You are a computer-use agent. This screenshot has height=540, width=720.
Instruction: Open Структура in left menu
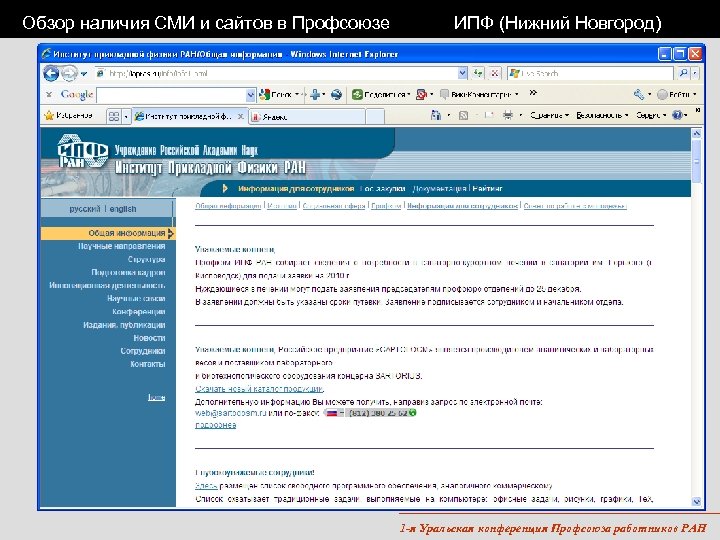146,259
